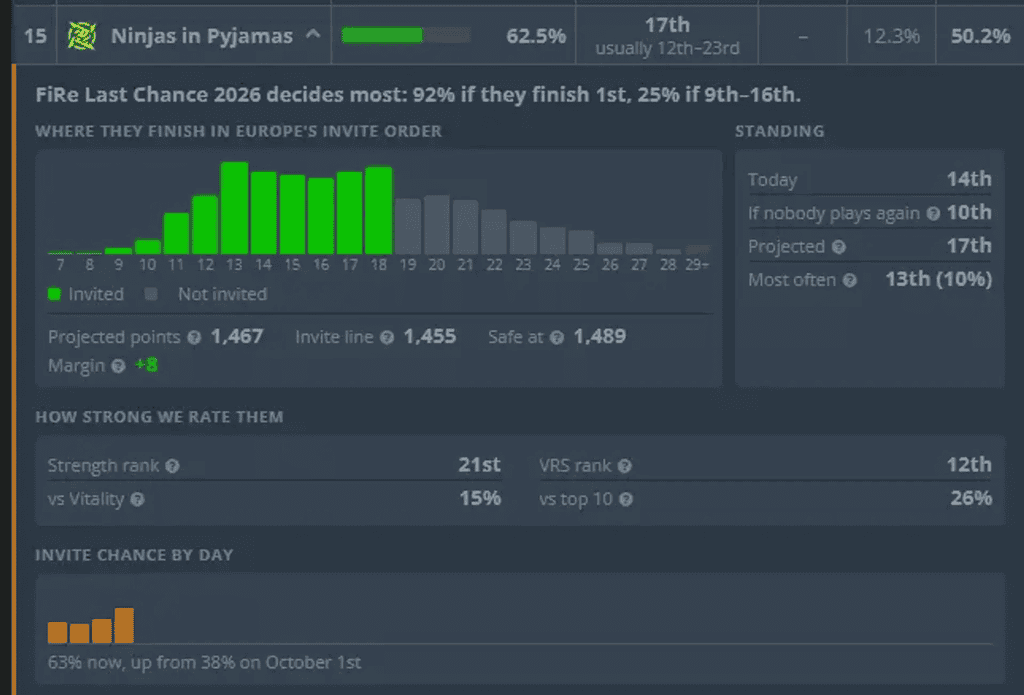Image resolution: width=1024 pixels, height=695 pixels.
Task: Open the If nobody plays again help icon
Action: [933, 214]
